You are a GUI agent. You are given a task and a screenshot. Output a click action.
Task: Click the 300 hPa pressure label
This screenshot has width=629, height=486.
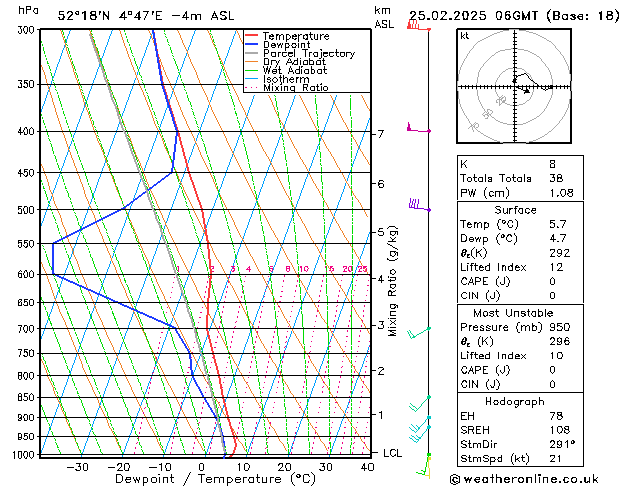[28, 30]
